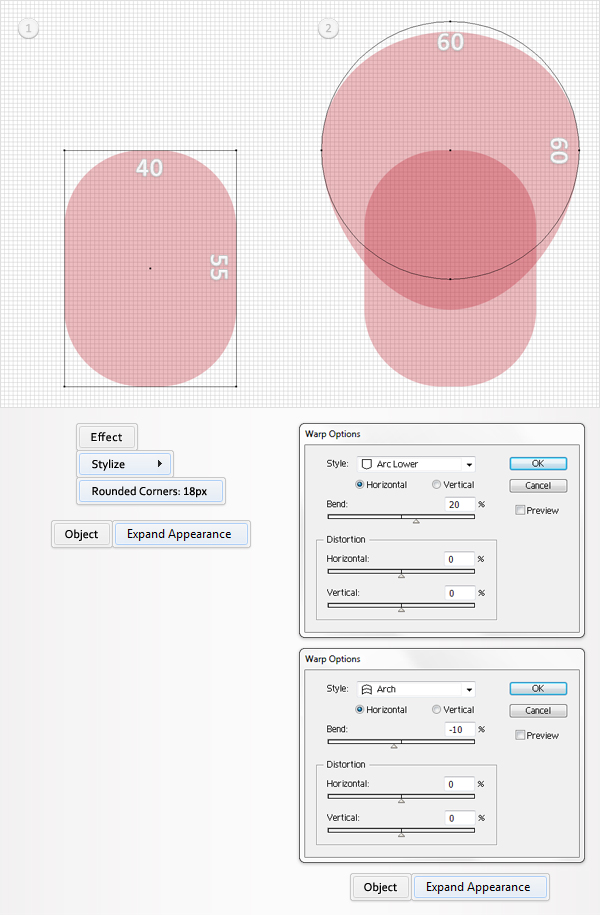Click the center anchor of the 60 circle
Screen dimensions: 600x915
point(450,151)
